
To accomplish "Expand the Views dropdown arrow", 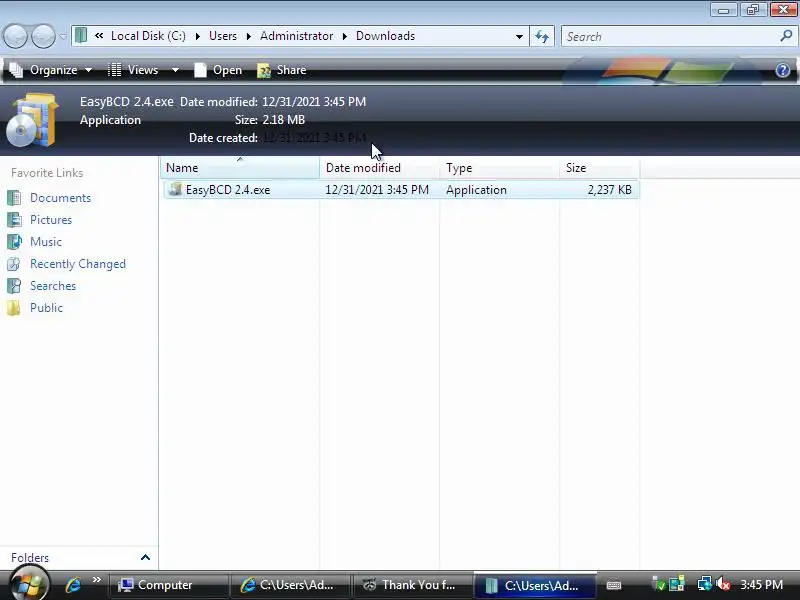I will (175, 70).
